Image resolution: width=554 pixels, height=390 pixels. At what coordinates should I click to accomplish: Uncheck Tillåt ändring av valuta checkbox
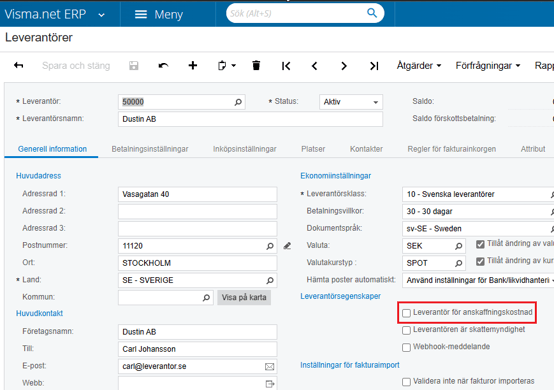tap(480, 244)
